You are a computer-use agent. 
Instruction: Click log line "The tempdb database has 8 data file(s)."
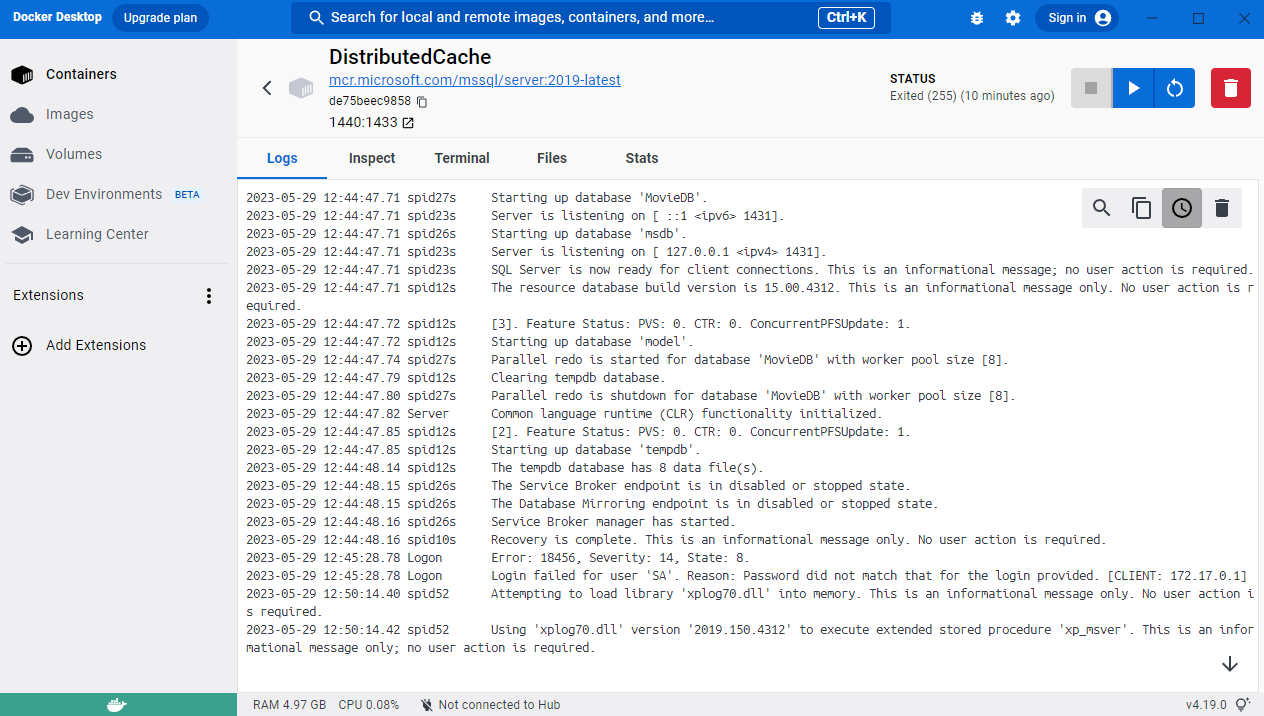627,468
